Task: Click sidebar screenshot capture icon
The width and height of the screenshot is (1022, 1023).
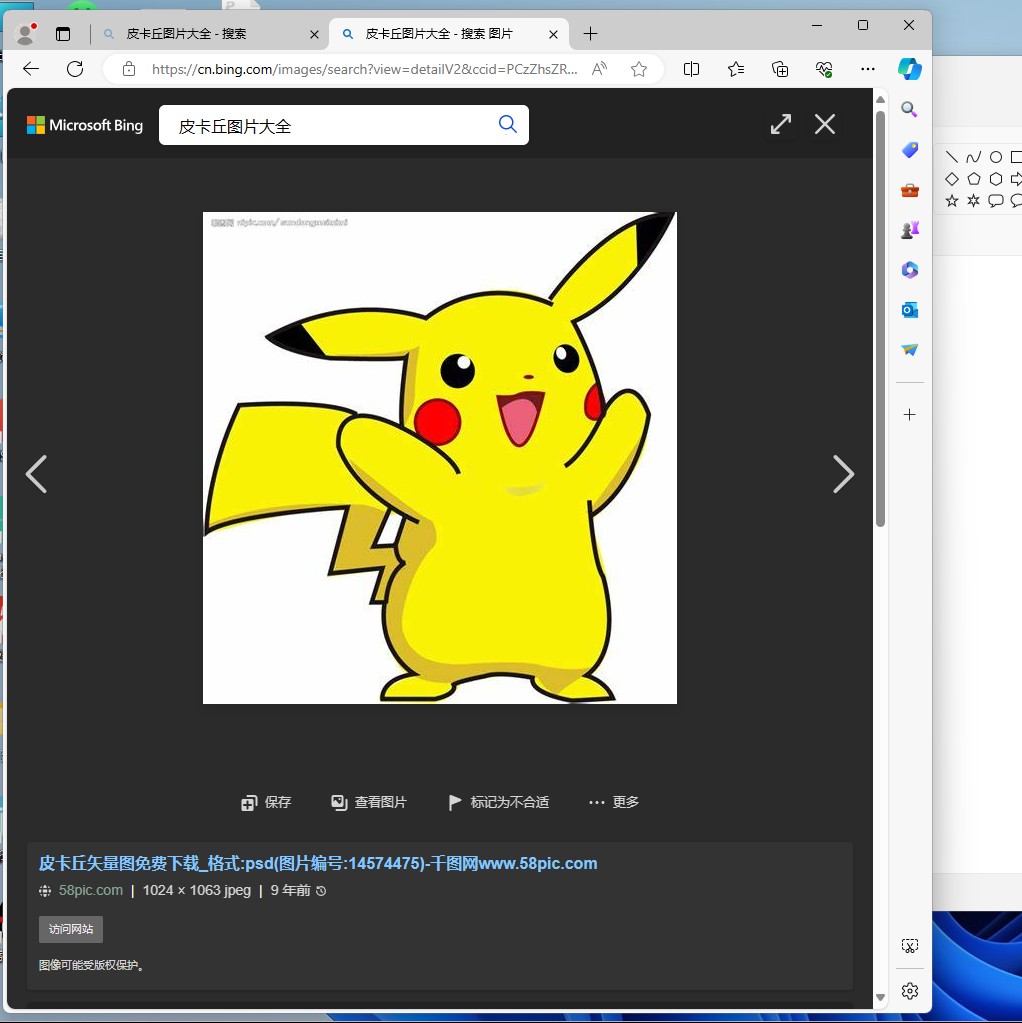Action: point(909,946)
